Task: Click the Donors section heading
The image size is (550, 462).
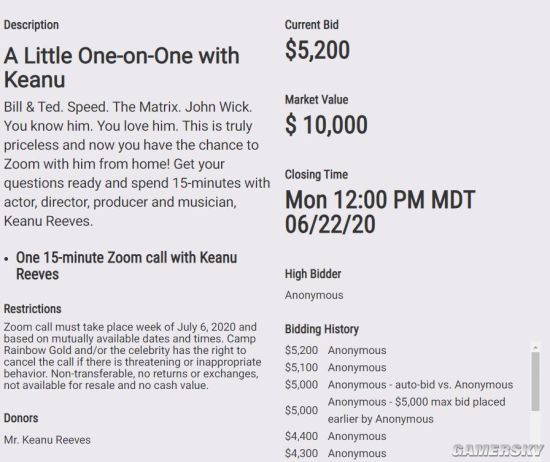Action: 21,418
